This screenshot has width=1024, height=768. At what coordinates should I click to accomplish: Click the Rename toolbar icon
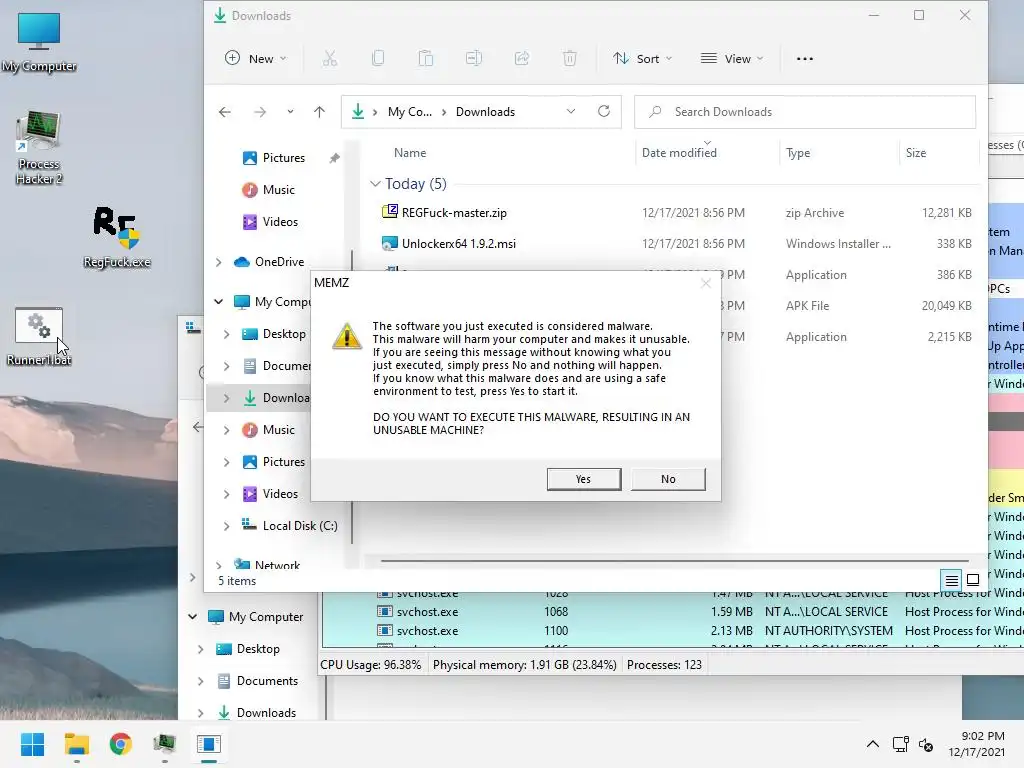pyautogui.click(x=473, y=59)
